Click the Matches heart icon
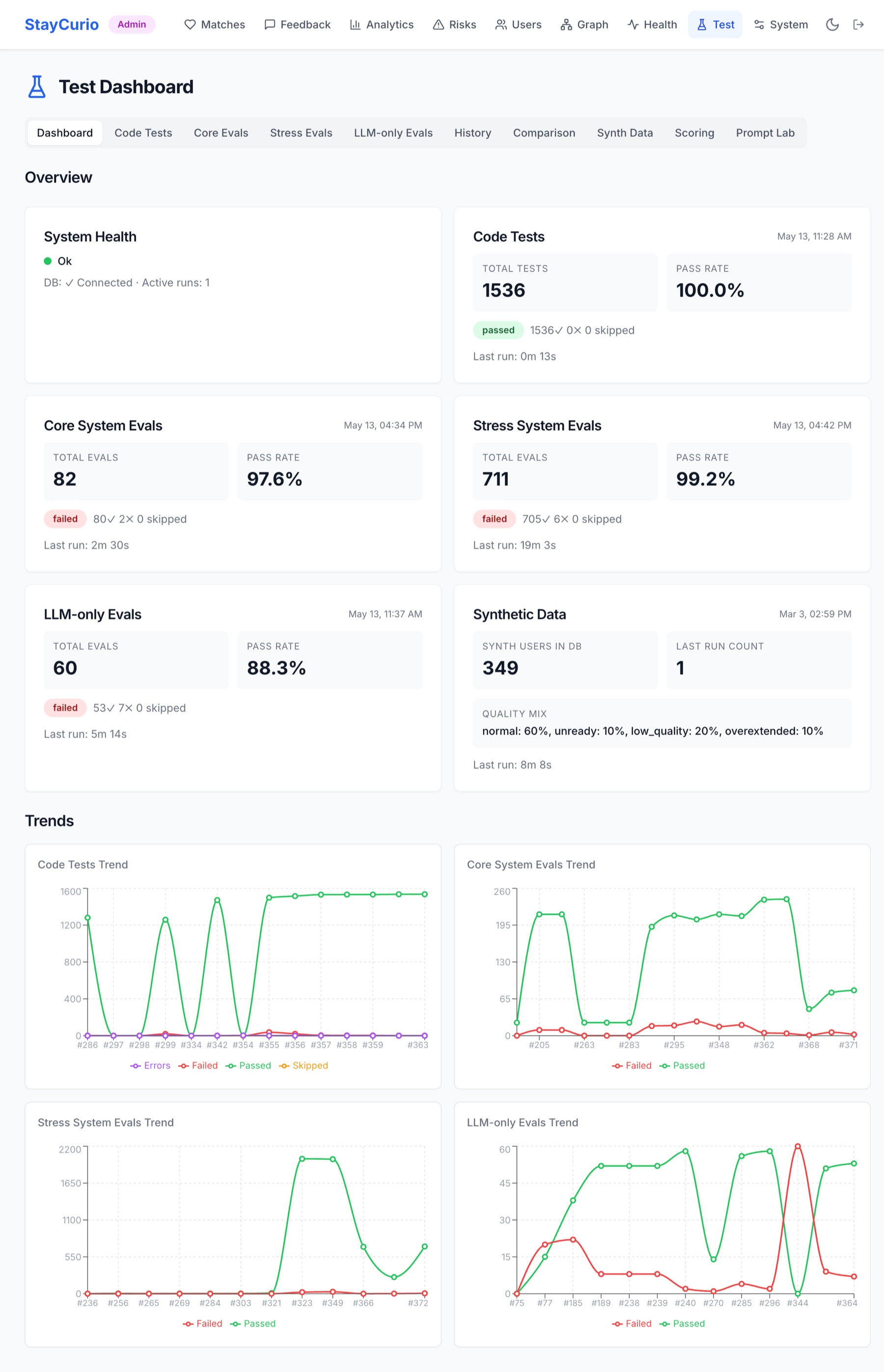Screen dimensions: 884x1372 pyautogui.click(x=190, y=25)
